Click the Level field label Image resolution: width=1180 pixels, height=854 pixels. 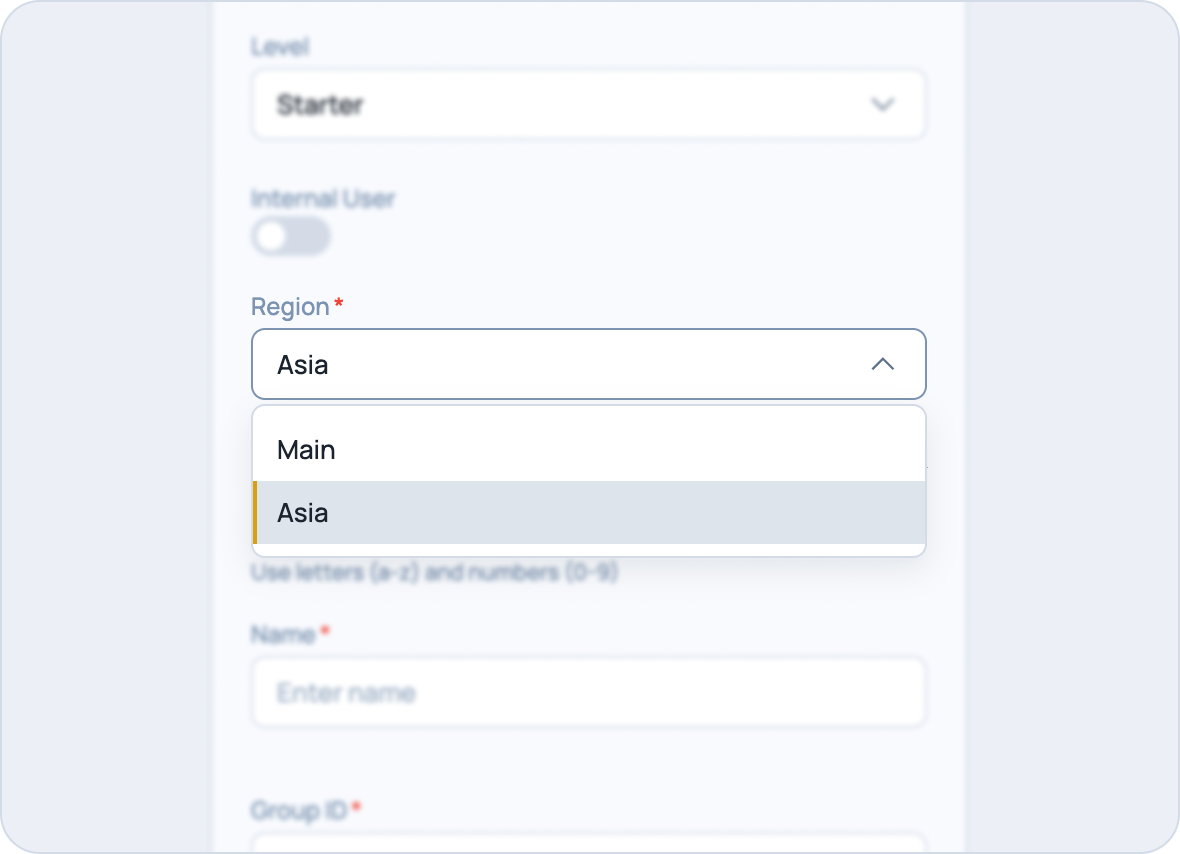click(280, 47)
